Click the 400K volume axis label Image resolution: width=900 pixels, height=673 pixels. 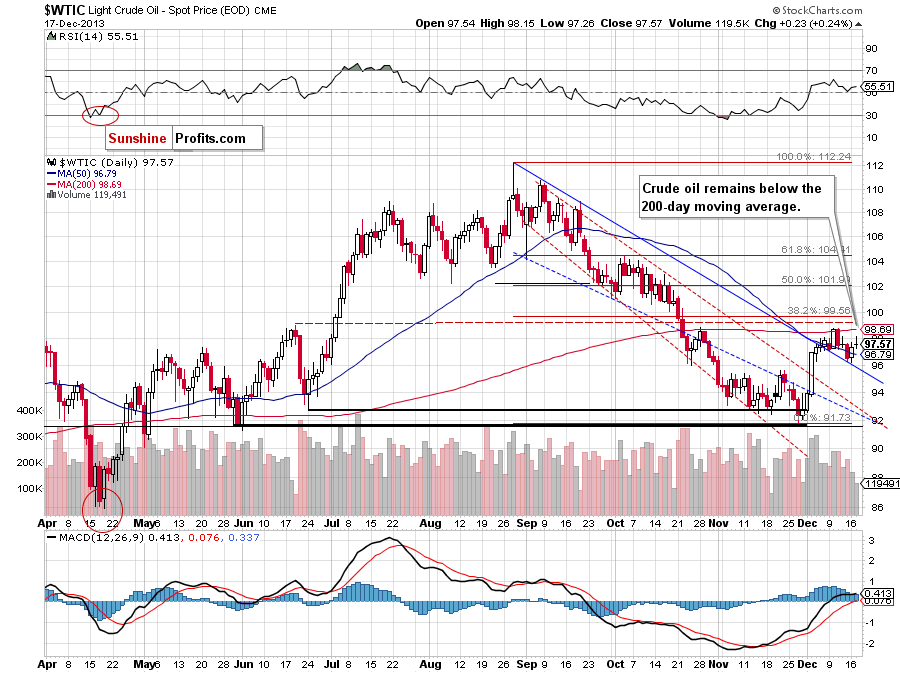pos(30,411)
